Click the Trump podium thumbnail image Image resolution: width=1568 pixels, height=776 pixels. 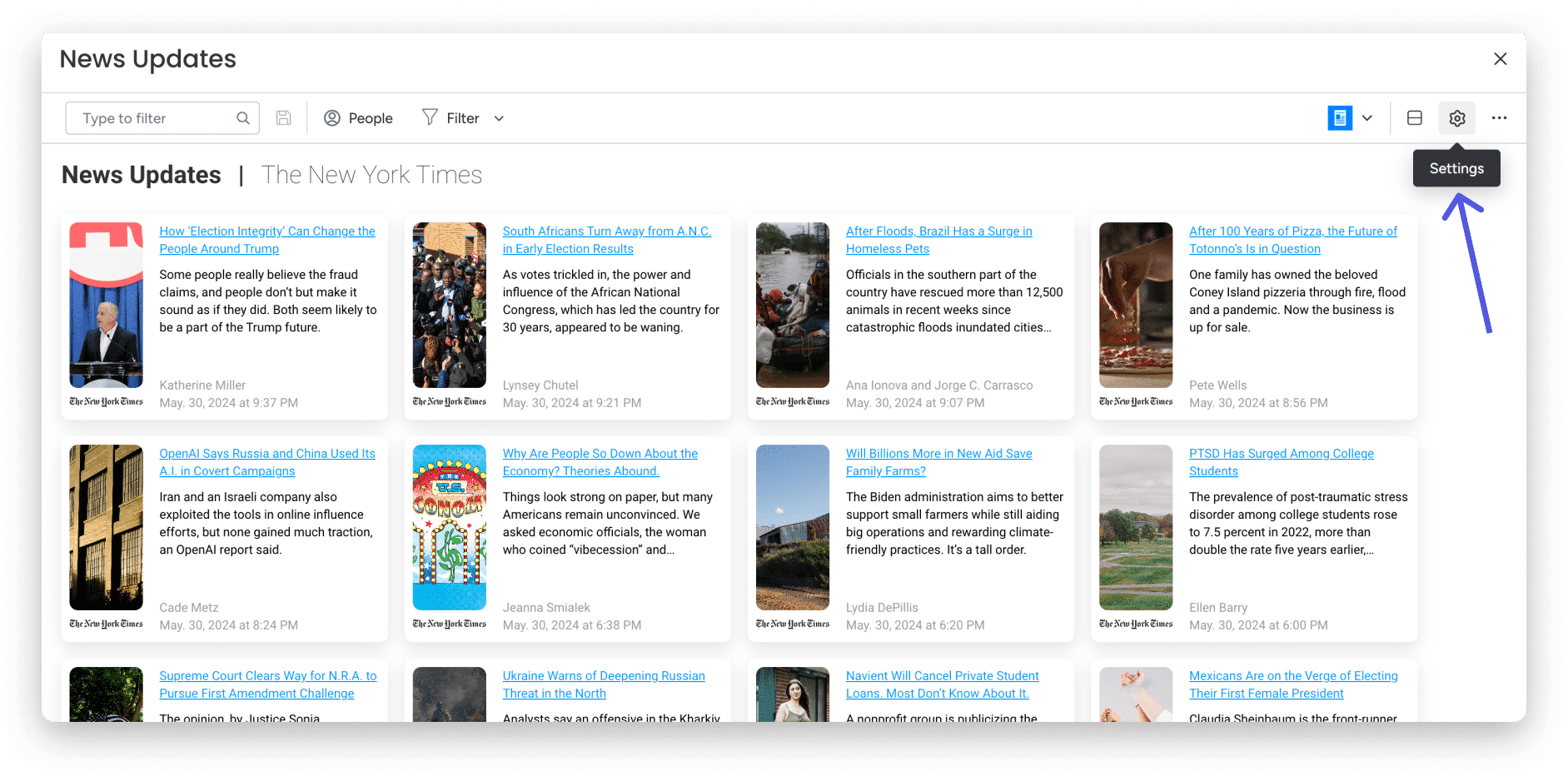106,305
